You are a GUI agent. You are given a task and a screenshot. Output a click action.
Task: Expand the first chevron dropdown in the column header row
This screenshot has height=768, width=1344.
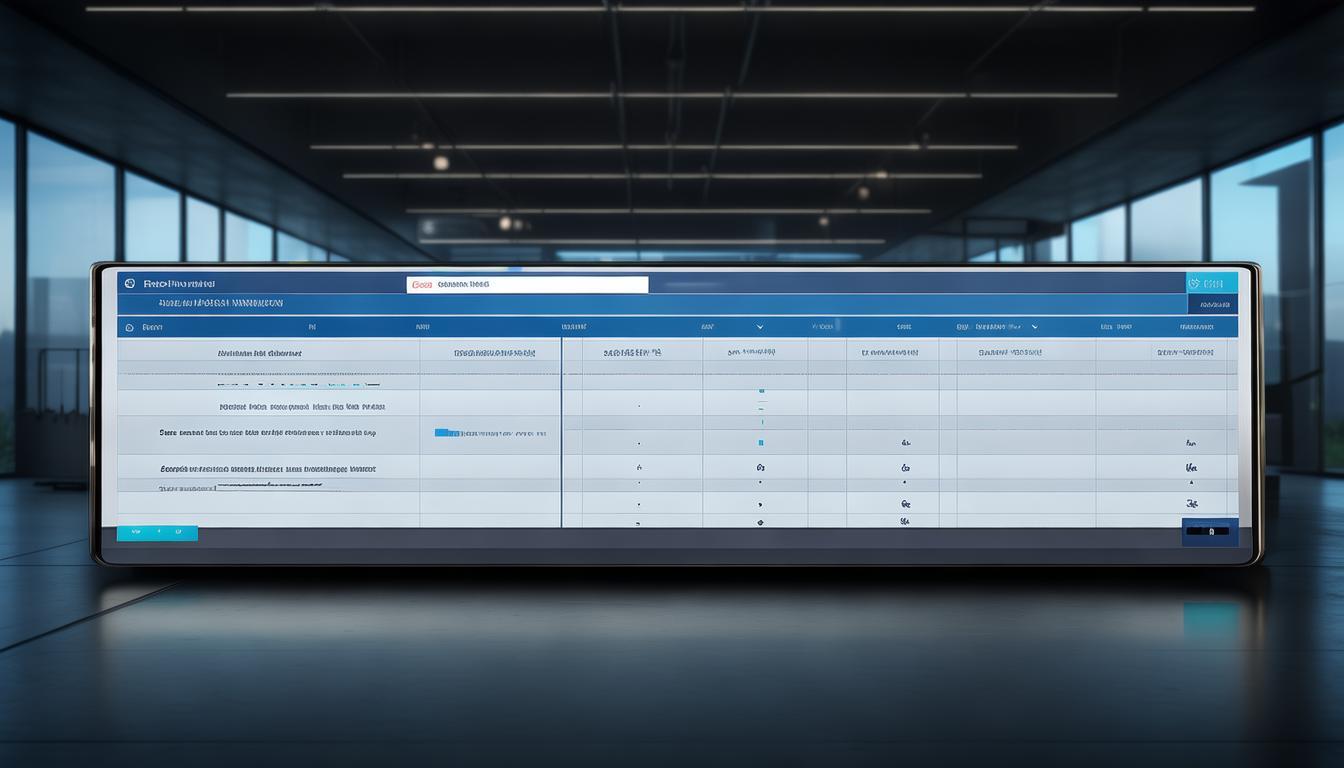759,327
